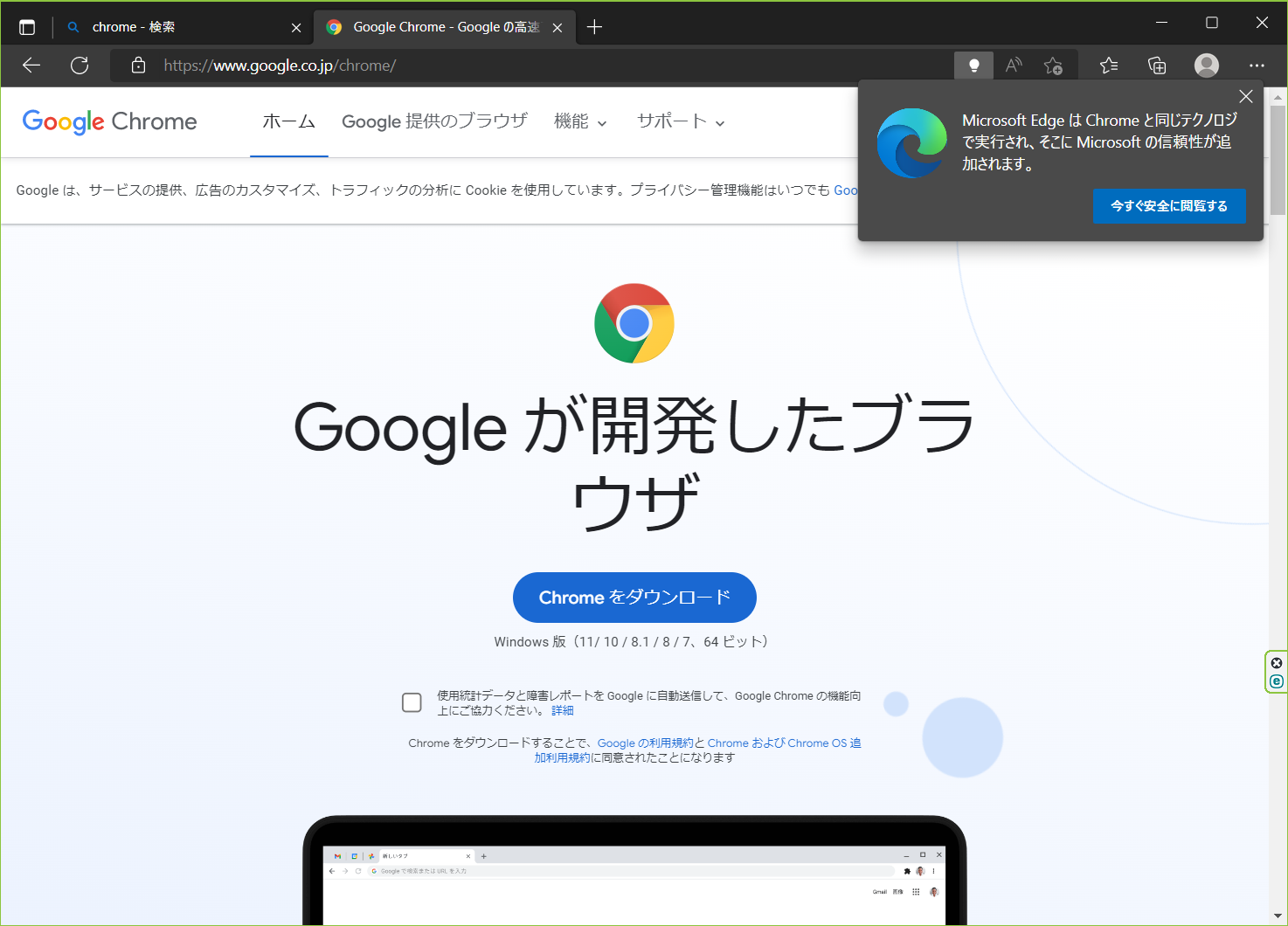
Task: Click Chrome をダウンロード button
Action: pos(634,598)
